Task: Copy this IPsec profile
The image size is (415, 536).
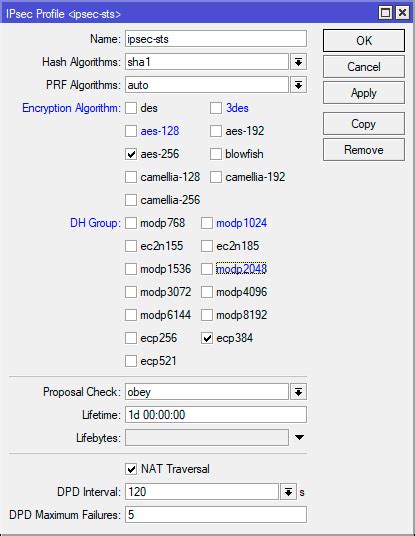Action: click(364, 124)
